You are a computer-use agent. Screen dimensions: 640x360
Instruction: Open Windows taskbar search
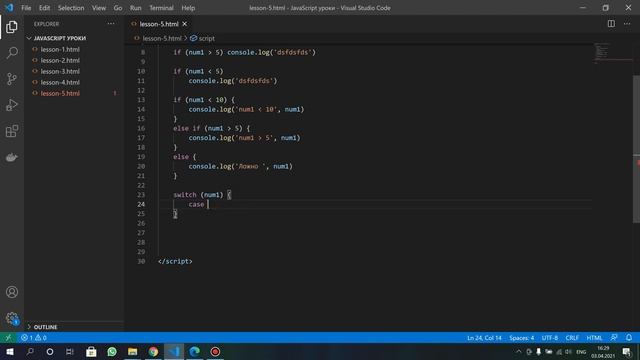pyautogui.click(x=30, y=352)
